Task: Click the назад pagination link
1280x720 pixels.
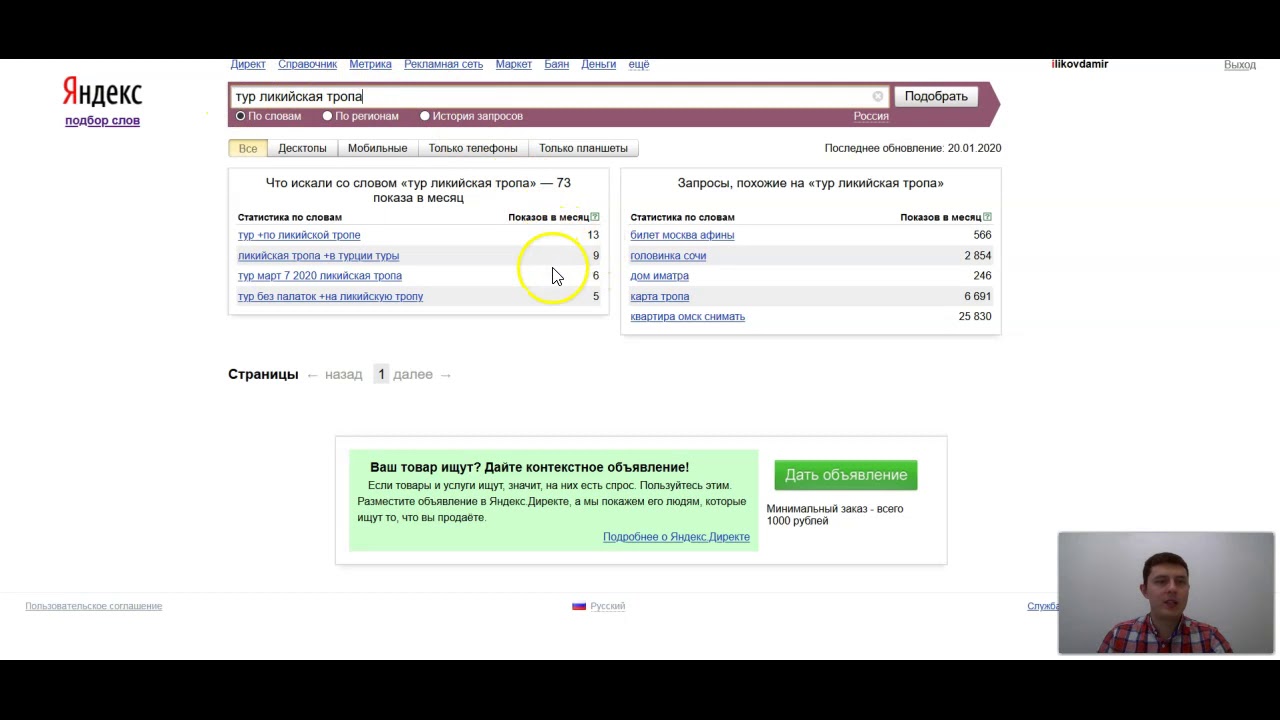Action: [x=343, y=374]
